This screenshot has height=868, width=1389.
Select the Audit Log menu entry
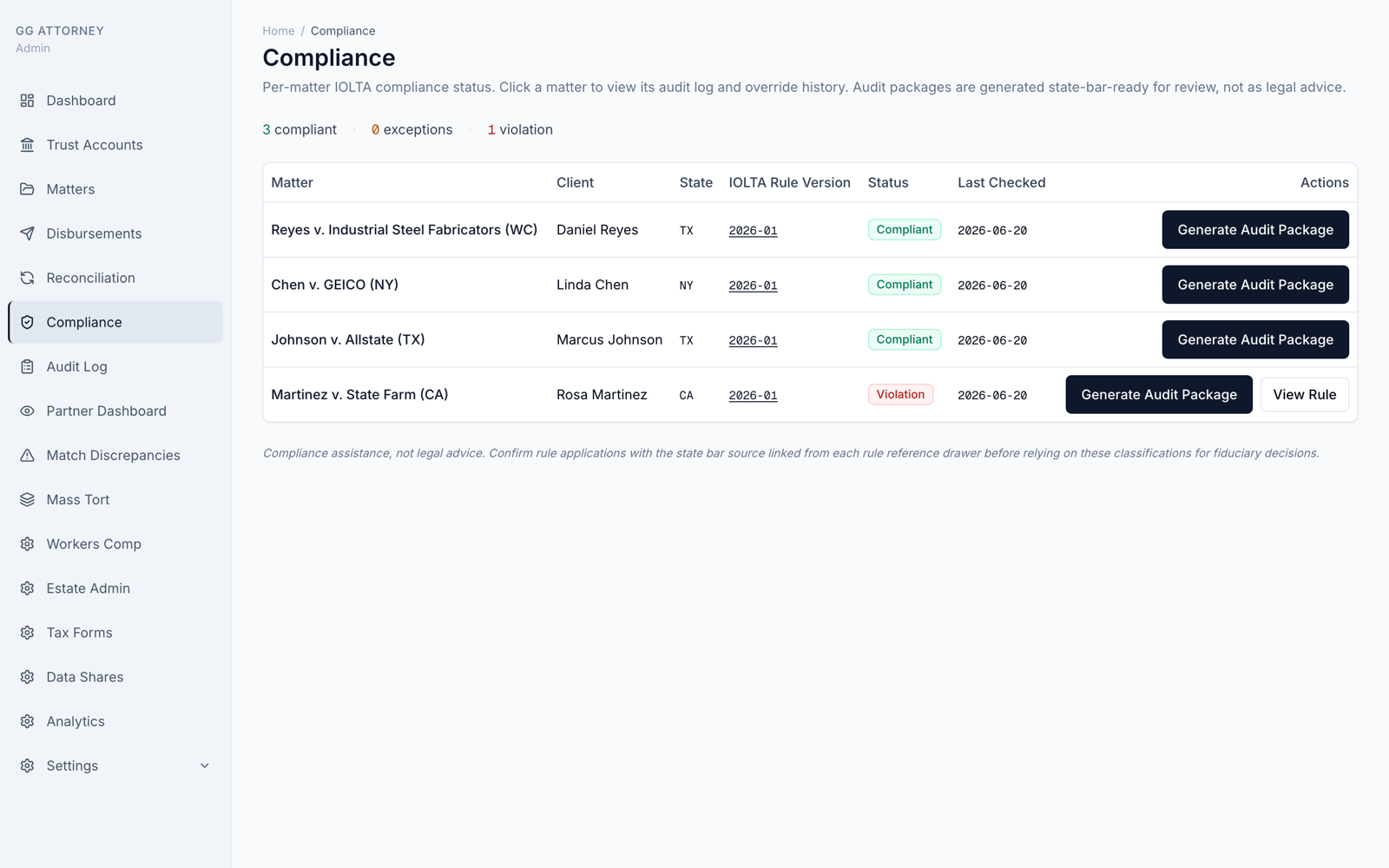tap(115, 366)
